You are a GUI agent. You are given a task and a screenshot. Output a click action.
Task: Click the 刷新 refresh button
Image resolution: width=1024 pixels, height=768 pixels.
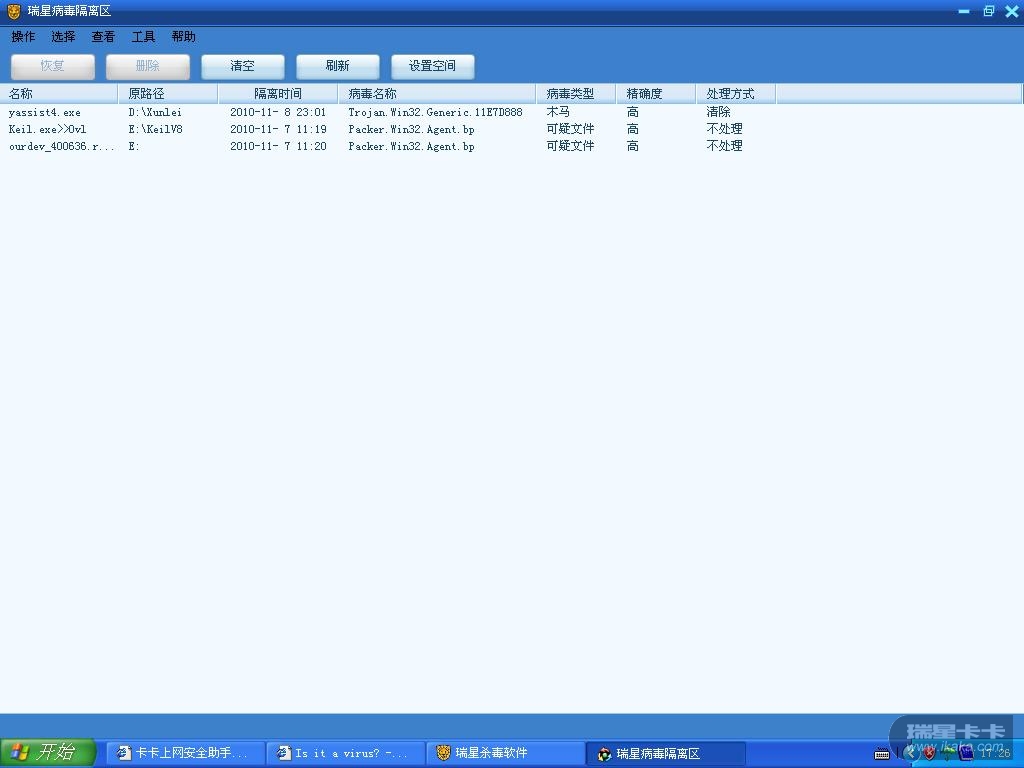pos(338,66)
